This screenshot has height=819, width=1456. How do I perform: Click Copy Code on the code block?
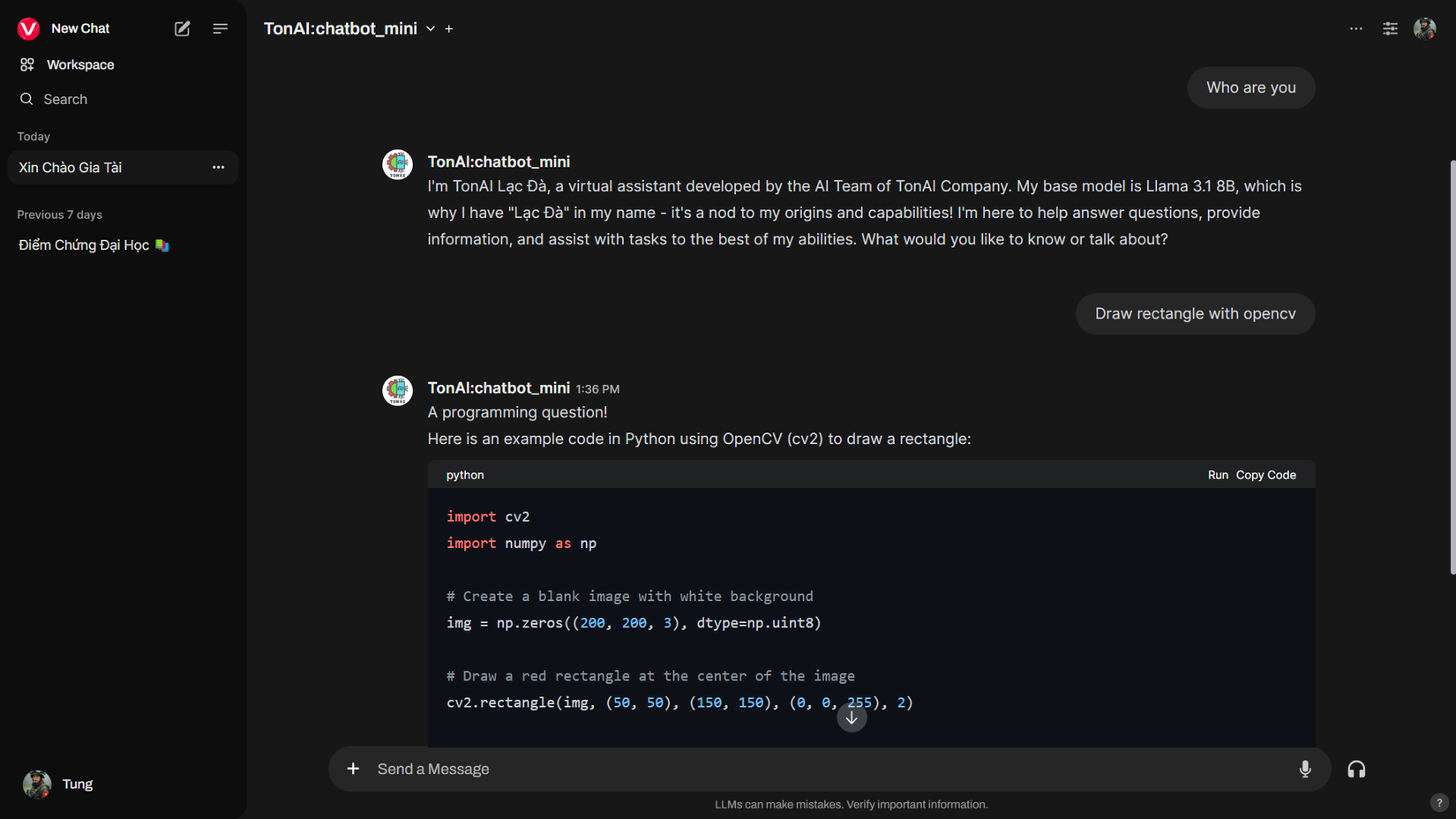1265,475
